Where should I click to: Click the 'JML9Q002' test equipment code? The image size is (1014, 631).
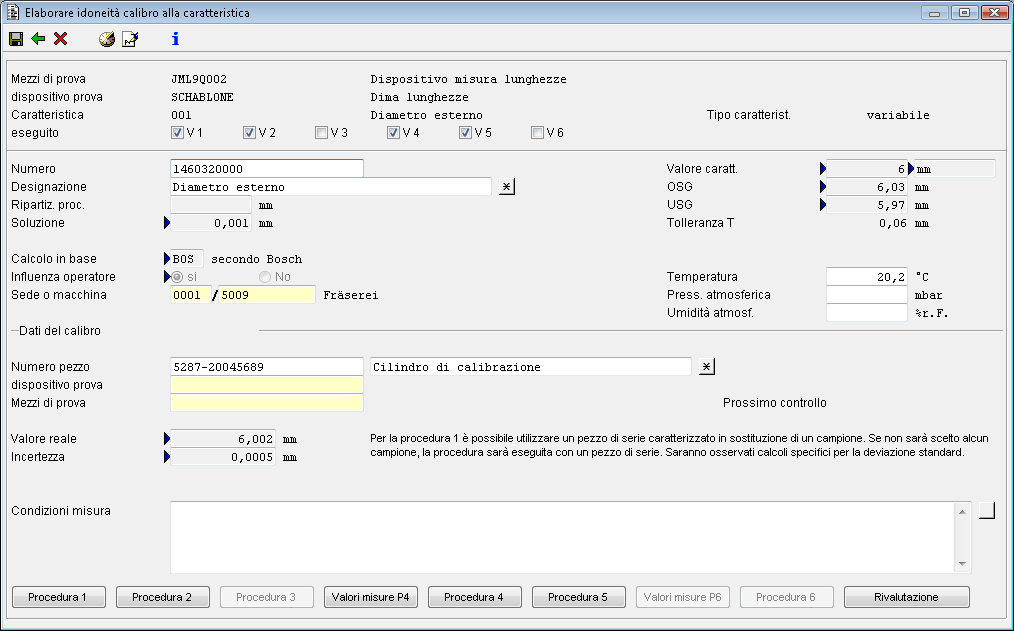point(199,79)
